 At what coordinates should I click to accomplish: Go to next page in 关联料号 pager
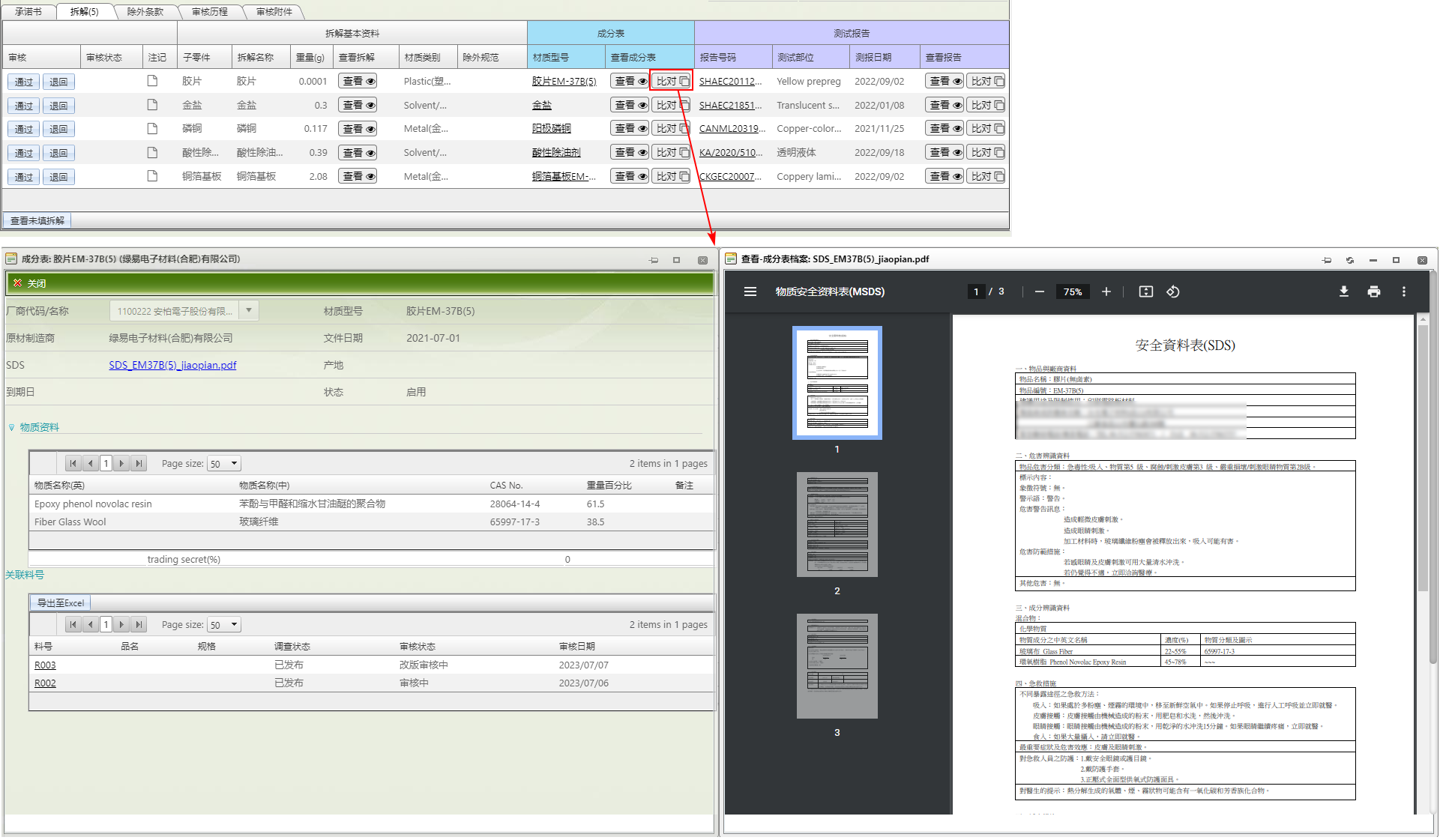(x=121, y=624)
